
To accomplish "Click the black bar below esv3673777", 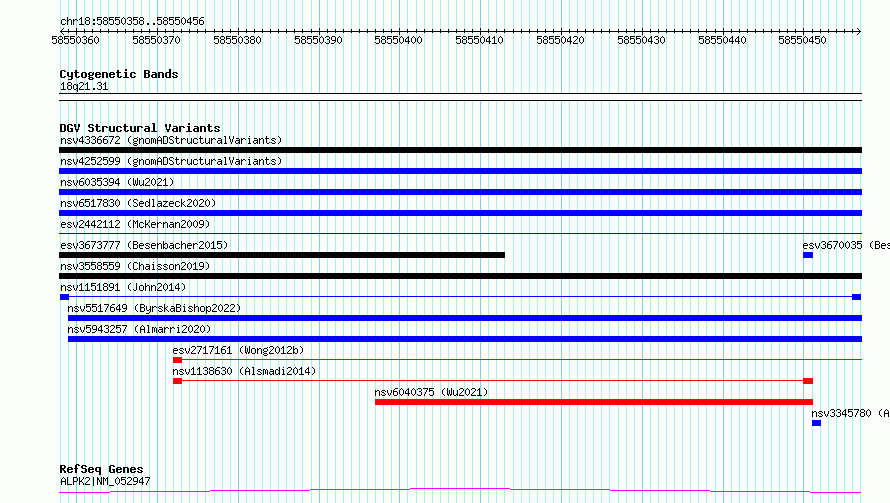I will coord(282,255).
